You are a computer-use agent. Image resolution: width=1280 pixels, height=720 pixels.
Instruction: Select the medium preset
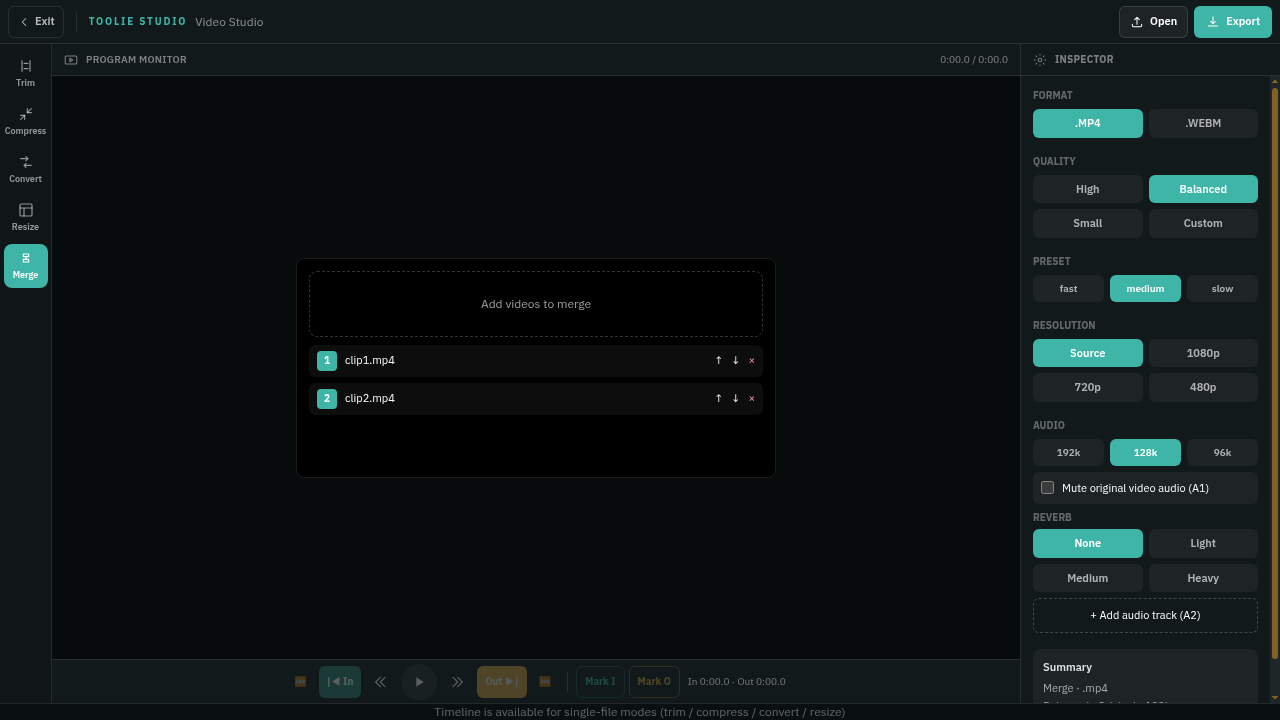click(x=1145, y=288)
